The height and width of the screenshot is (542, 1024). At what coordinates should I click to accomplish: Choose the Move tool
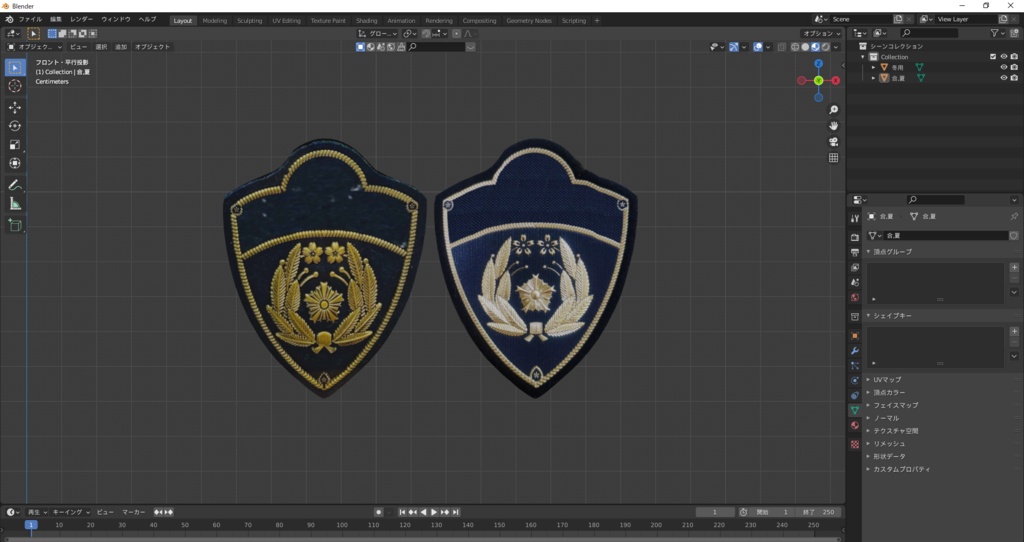pos(15,107)
